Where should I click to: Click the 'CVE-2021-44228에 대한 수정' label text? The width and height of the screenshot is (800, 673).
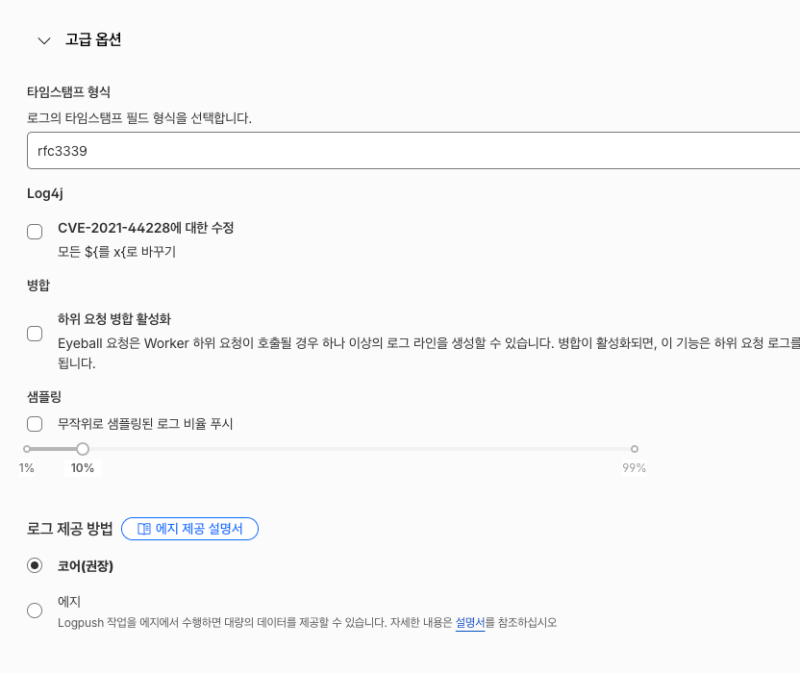(x=145, y=228)
